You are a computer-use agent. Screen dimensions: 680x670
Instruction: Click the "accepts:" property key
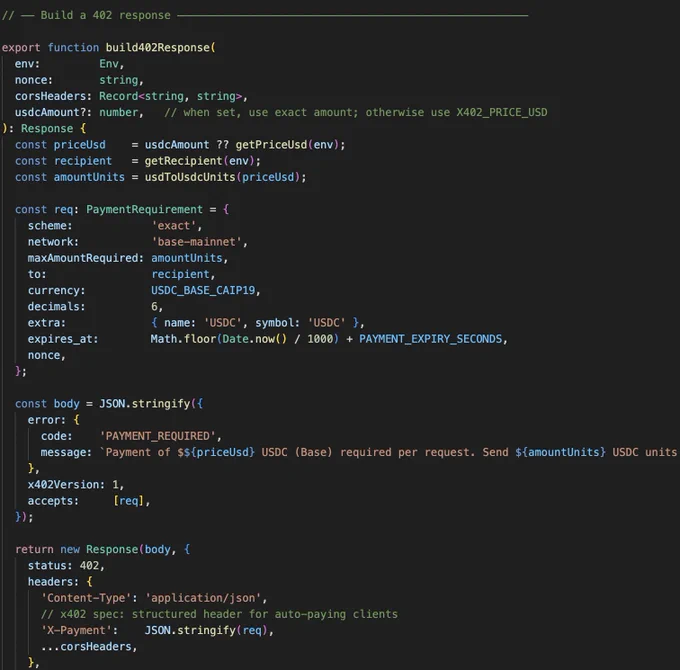53,501
